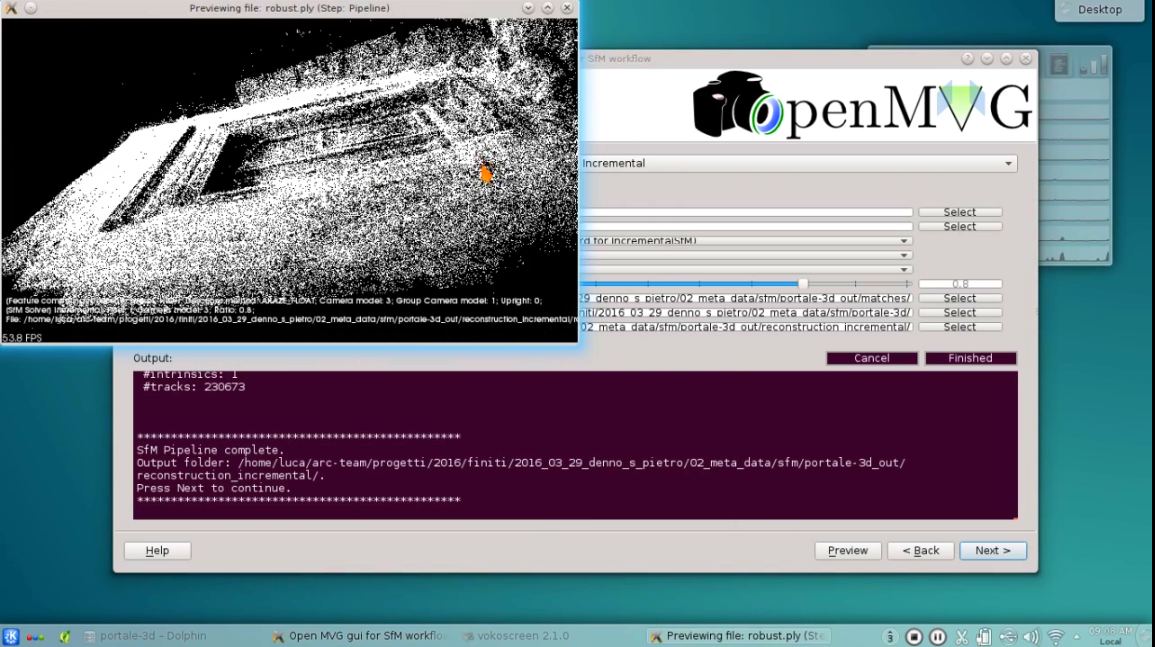Screen dimensions: 1155x647
Task: Open the USB device notifier tray icon
Action: pyautogui.click(x=1008, y=636)
